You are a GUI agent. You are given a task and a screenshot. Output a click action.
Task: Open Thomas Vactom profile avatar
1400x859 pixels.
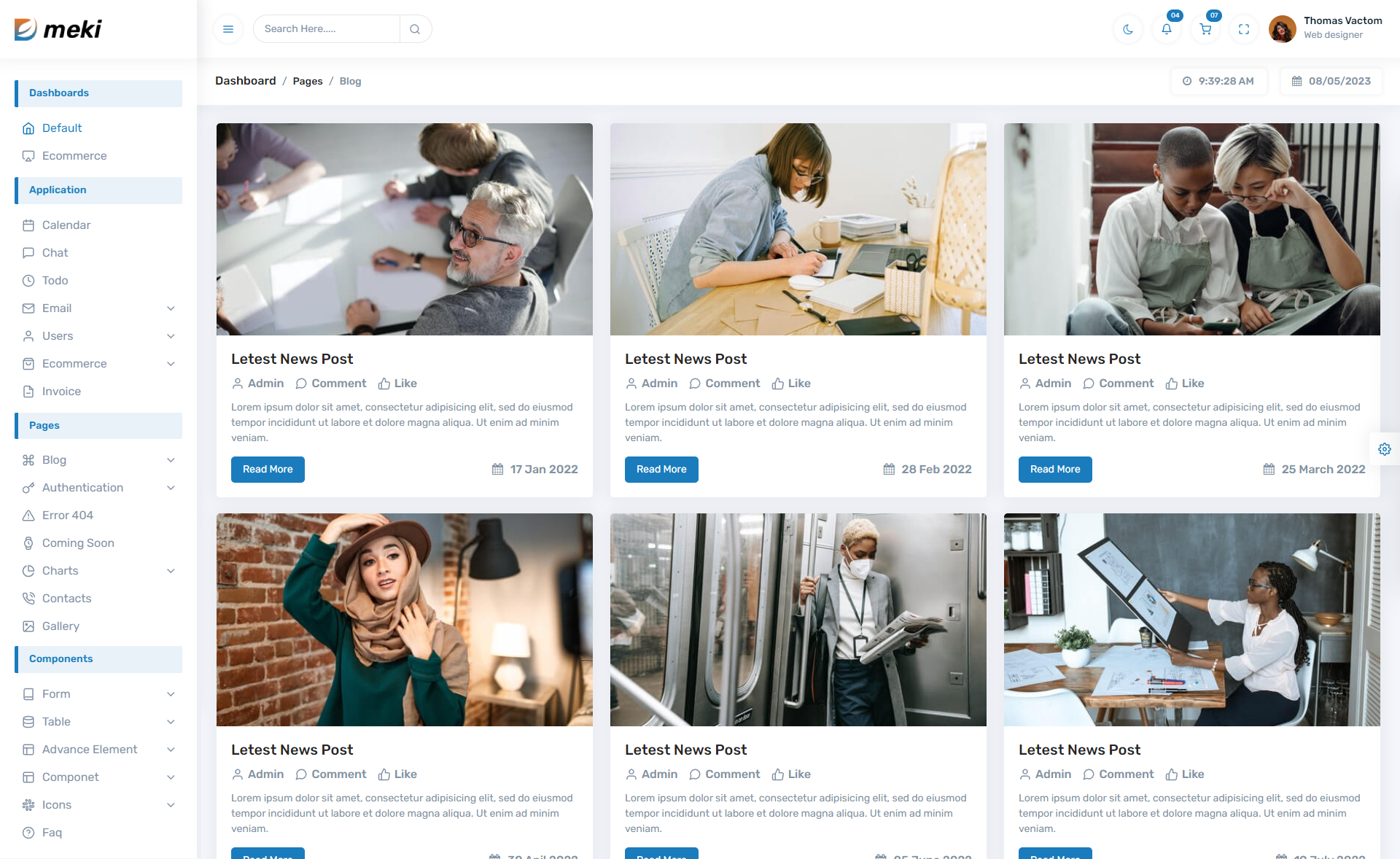click(1282, 29)
